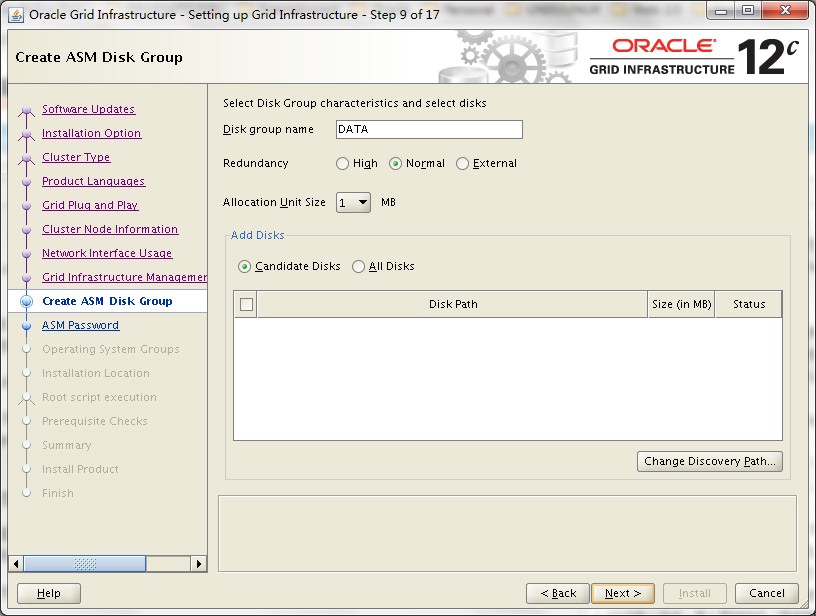Open Cluster Type step
816x616 pixels.
tap(76, 157)
